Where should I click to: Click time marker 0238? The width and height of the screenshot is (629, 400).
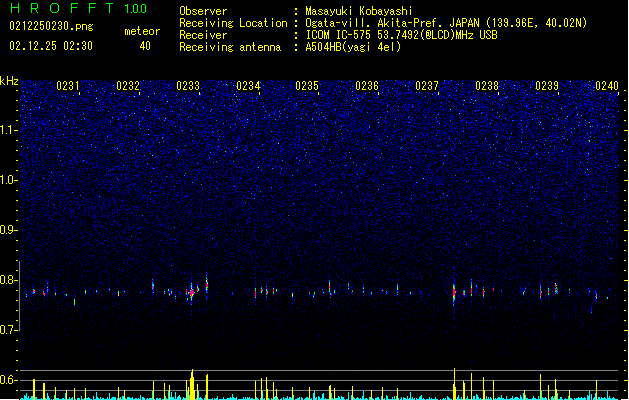(487, 86)
